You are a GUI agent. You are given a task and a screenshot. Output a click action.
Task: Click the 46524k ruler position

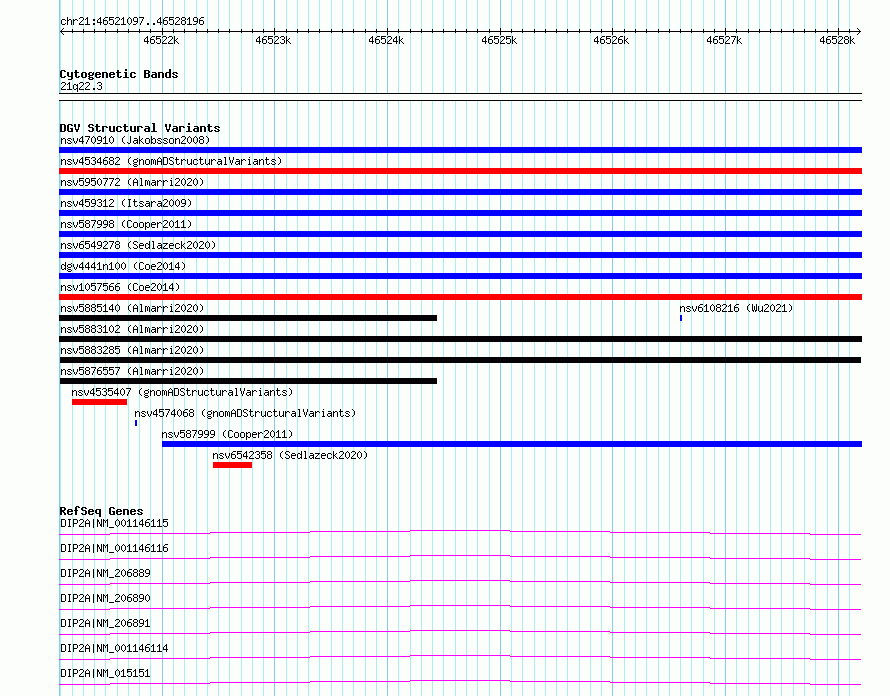point(386,40)
